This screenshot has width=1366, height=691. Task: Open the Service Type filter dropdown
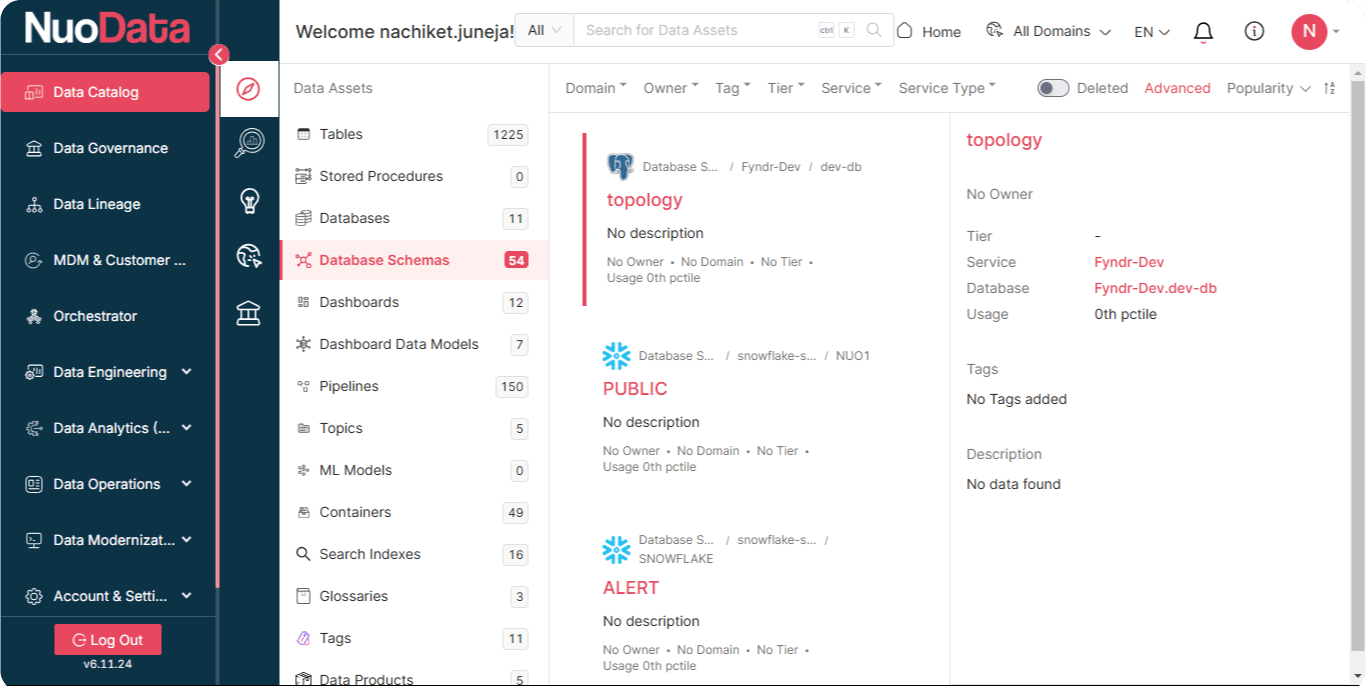coord(947,88)
